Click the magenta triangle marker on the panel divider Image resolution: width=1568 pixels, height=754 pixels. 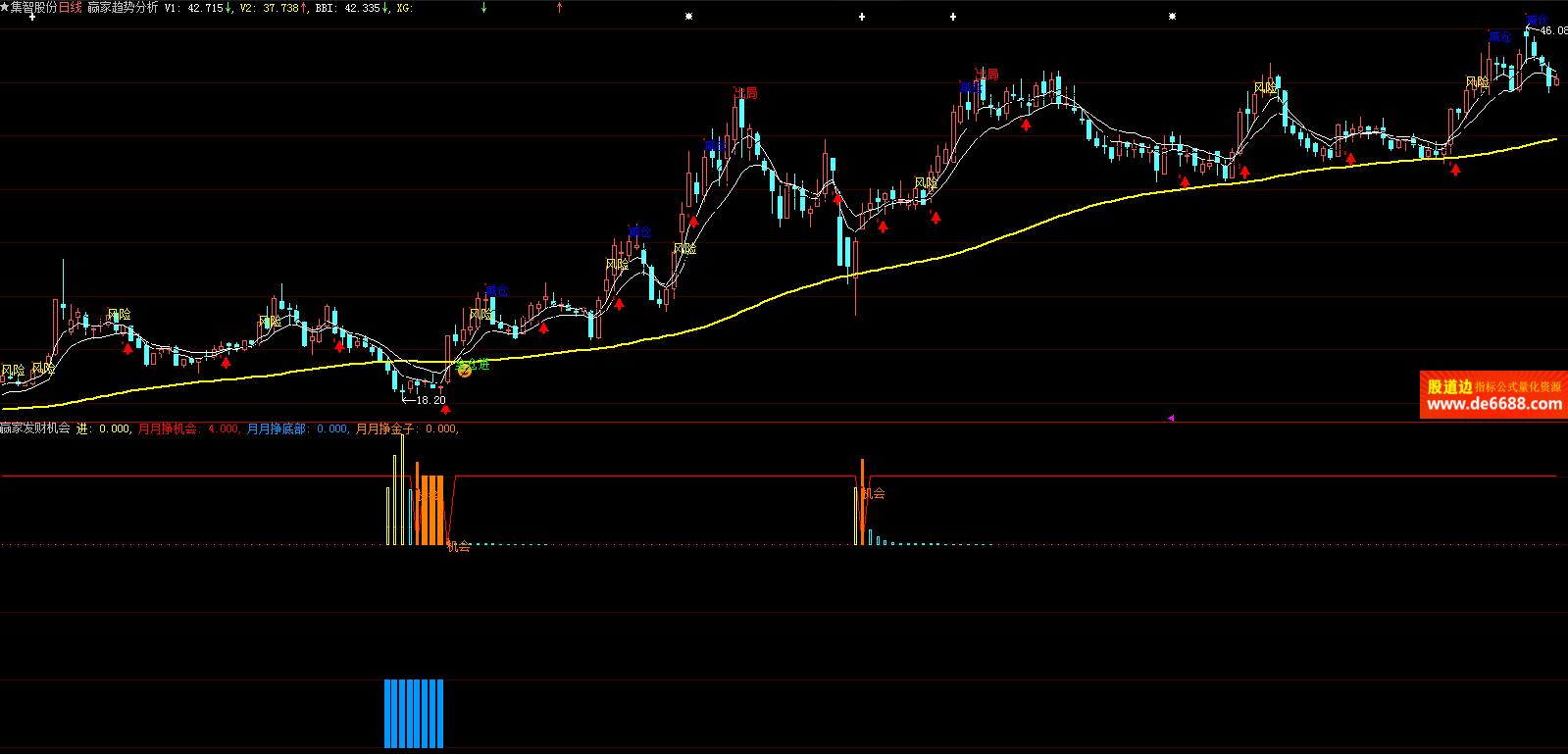pos(1171,419)
